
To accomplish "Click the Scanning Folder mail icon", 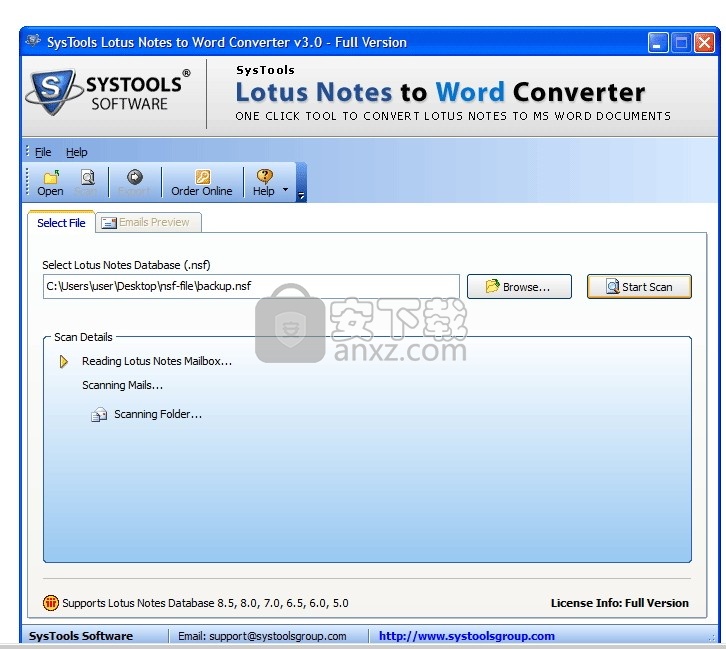I will point(99,414).
